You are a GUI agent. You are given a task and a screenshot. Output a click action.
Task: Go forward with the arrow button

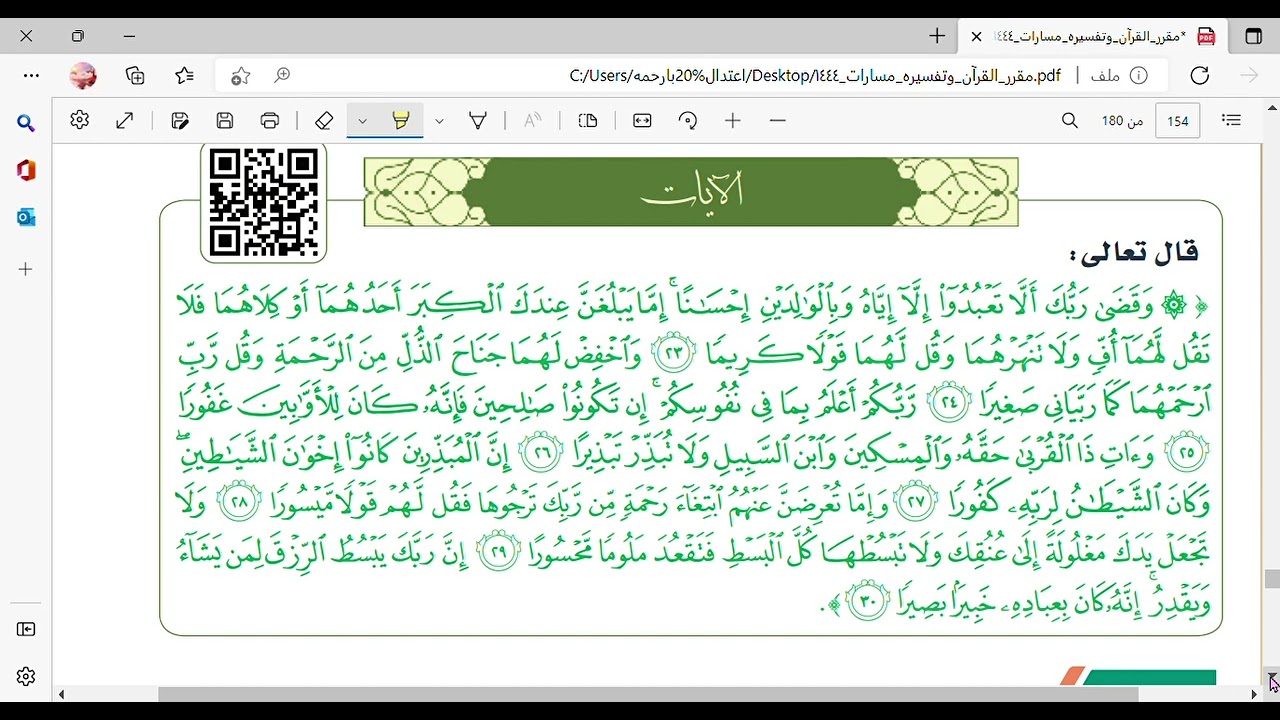pos(1249,75)
